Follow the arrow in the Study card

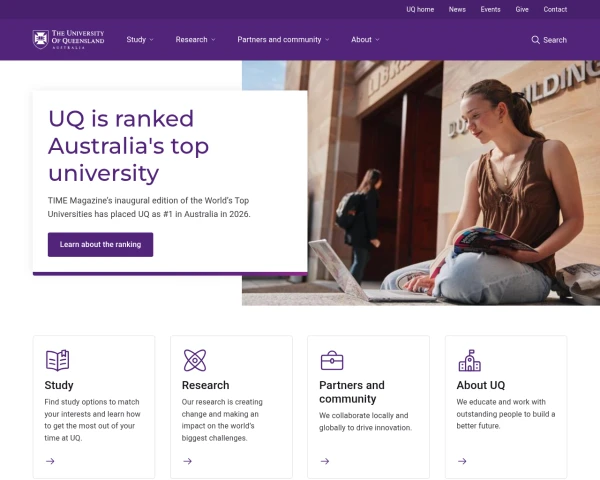[x=50, y=461]
